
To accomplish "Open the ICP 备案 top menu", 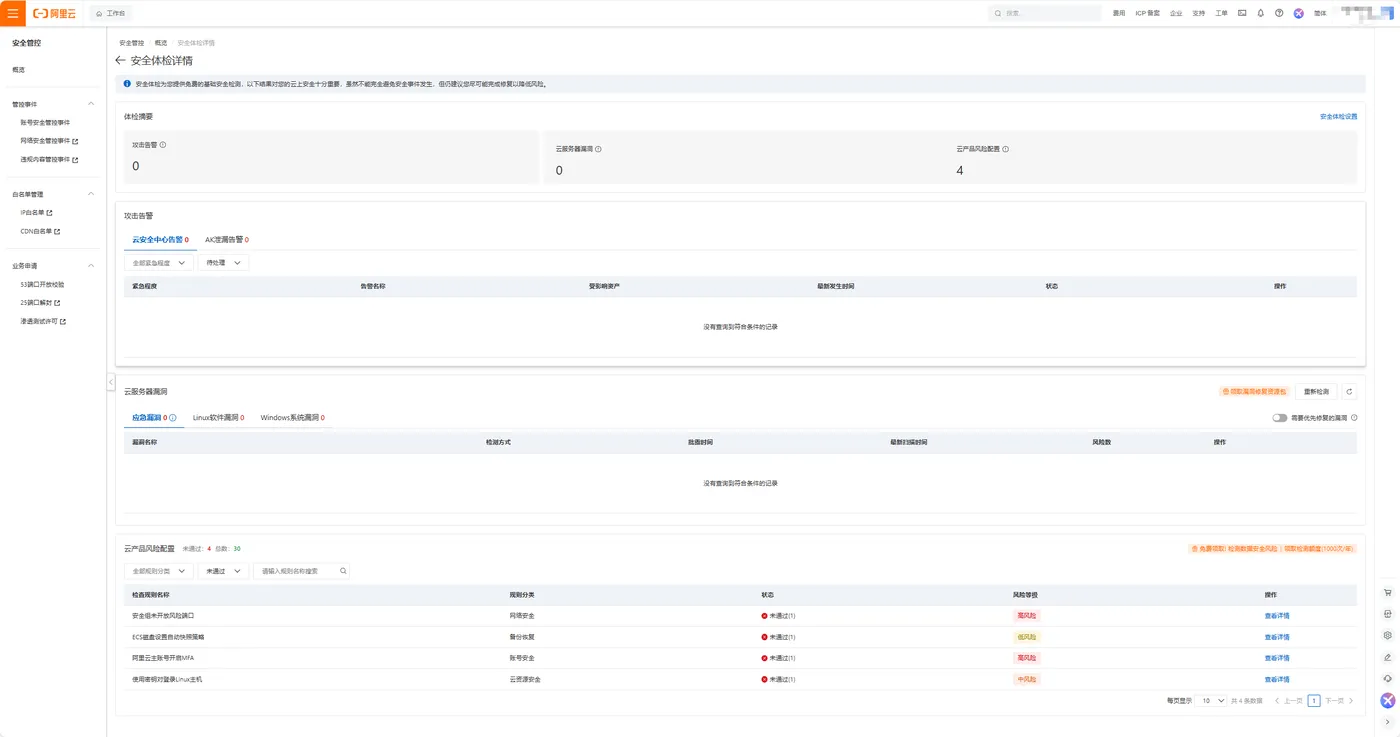I will (x=1148, y=13).
